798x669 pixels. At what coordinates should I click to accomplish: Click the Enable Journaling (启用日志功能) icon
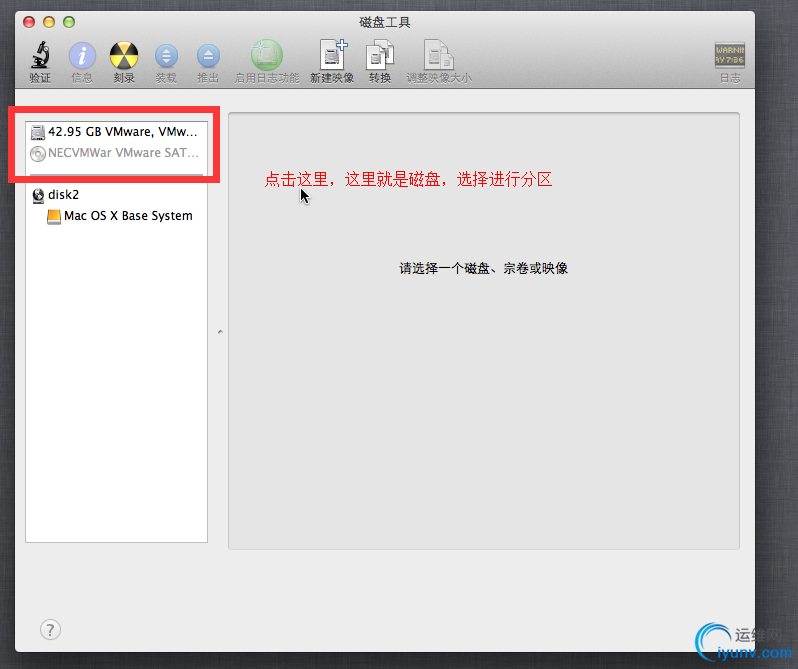click(267, 55)
